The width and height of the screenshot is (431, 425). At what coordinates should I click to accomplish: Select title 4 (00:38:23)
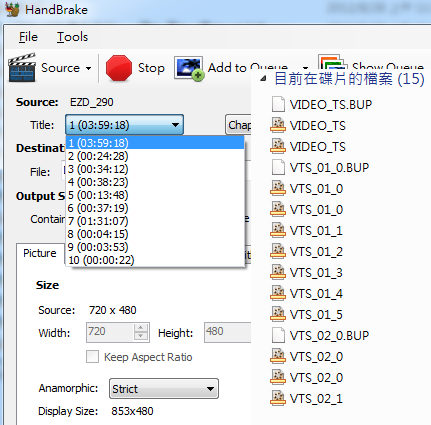[155, 182]
